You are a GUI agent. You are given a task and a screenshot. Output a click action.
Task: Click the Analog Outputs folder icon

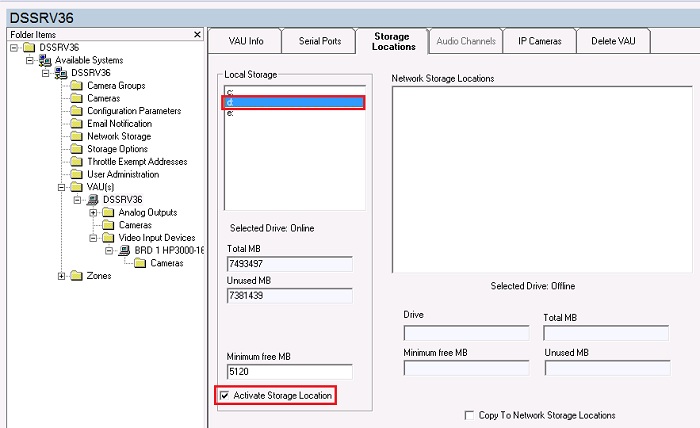(108, 212)
